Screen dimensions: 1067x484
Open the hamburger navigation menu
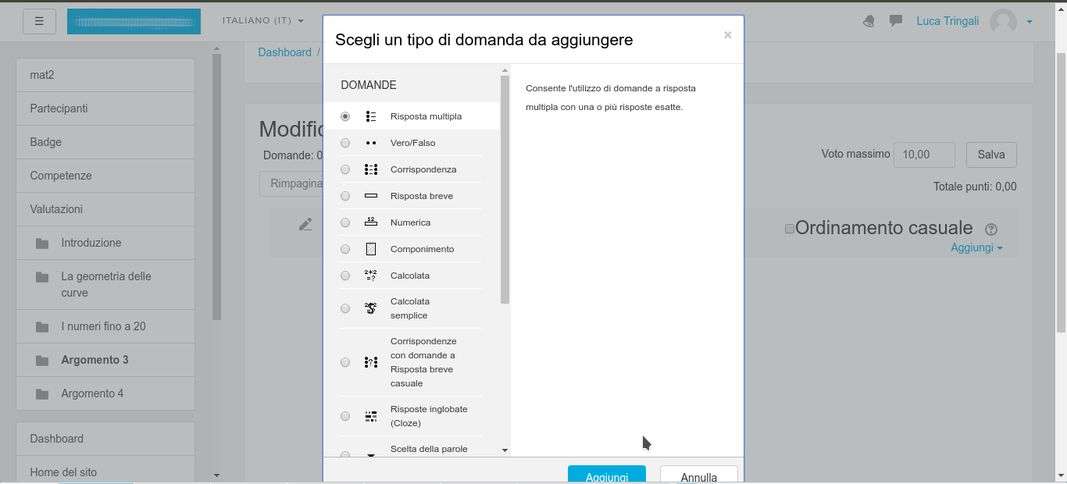coord(39,21)
